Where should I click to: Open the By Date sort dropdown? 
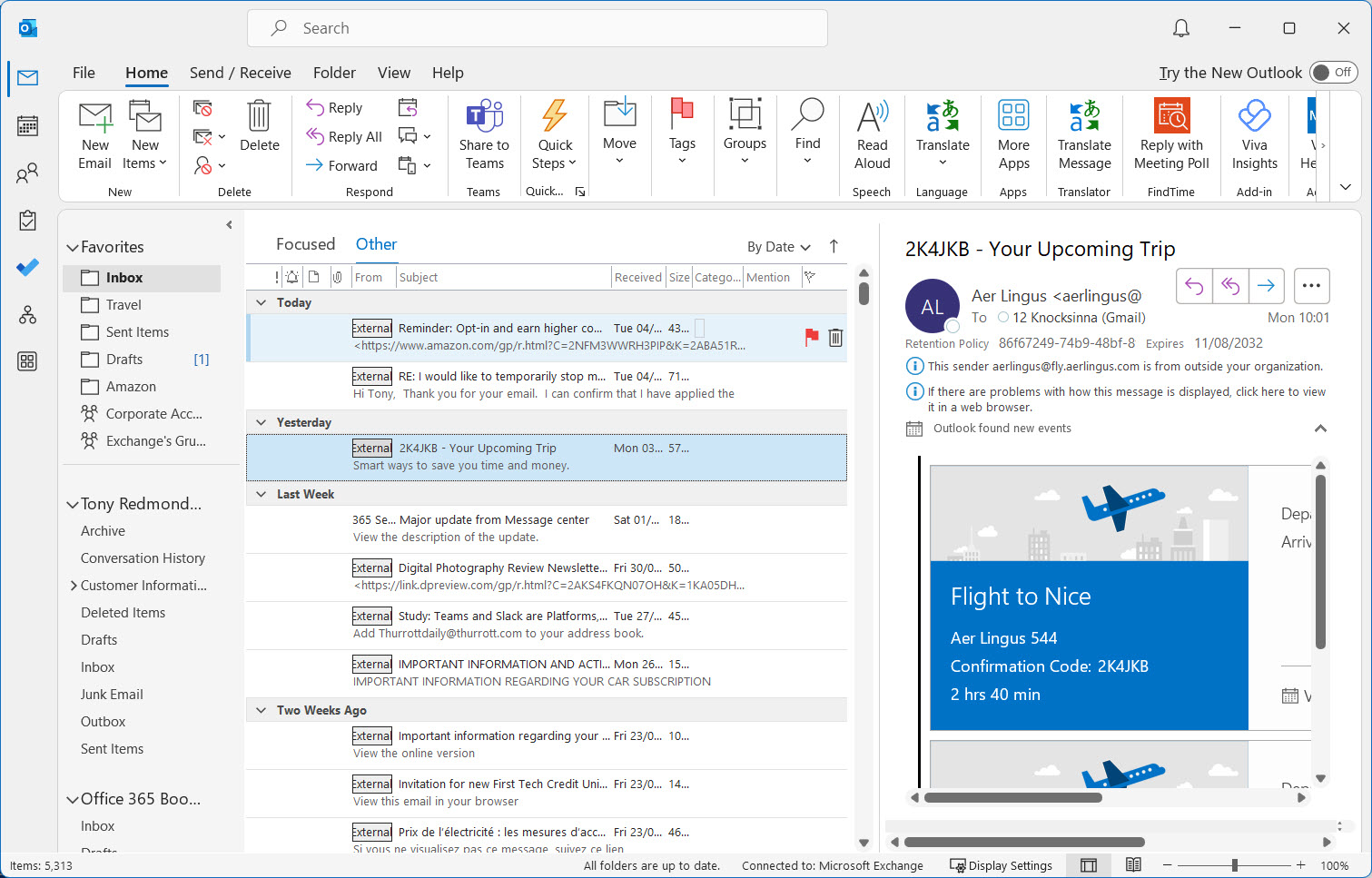click(779, 247)
